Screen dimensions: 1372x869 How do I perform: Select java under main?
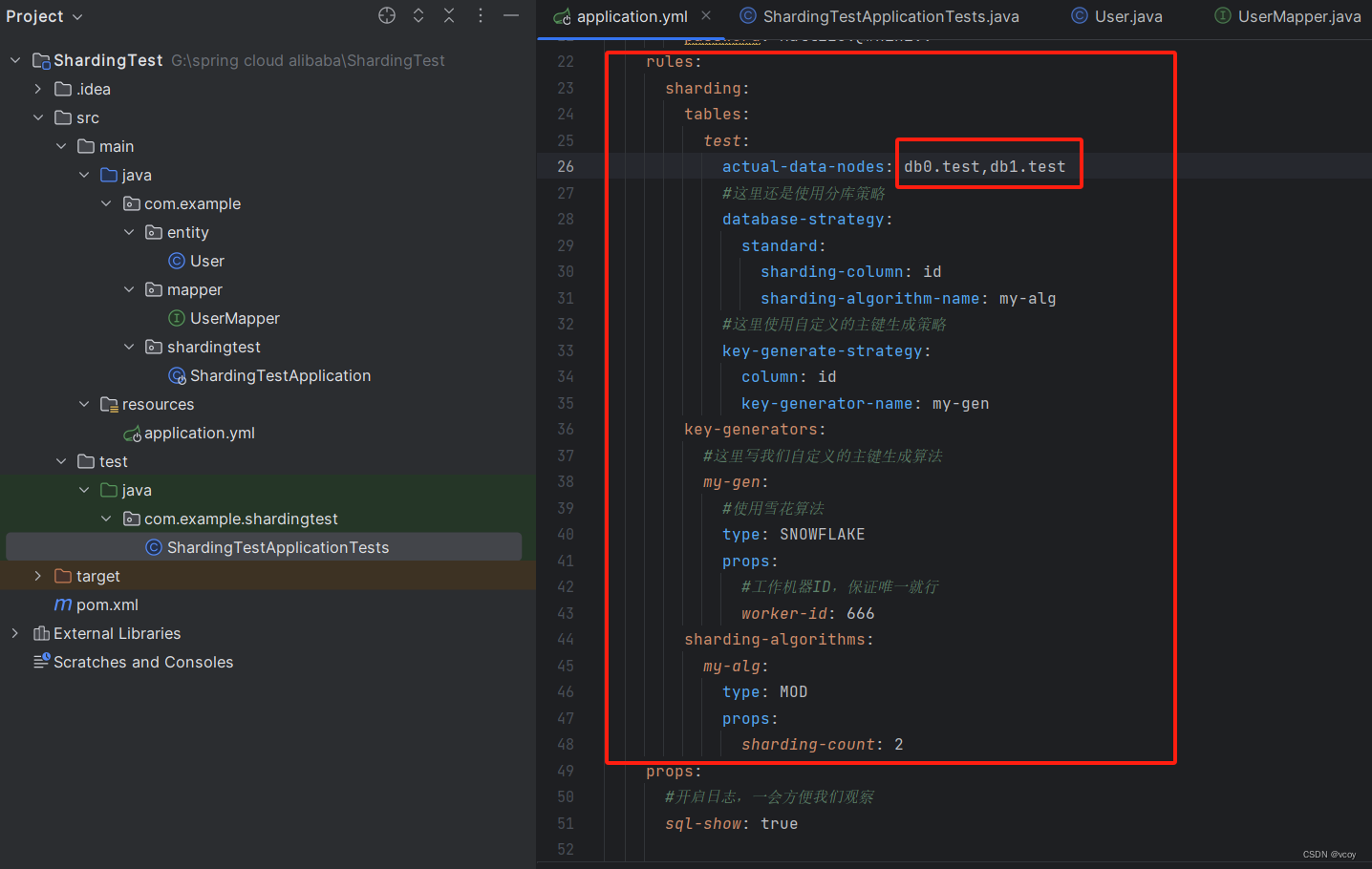[137, 175]
